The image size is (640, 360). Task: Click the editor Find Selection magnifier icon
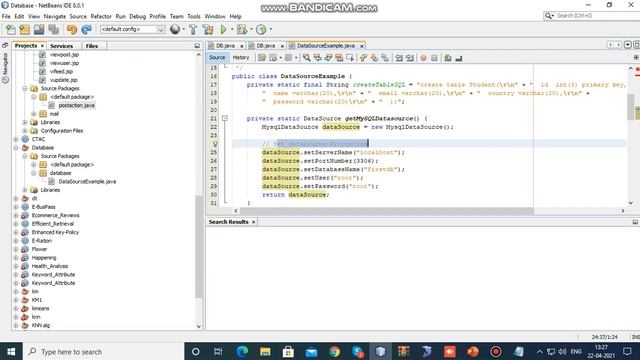(307, 58)
